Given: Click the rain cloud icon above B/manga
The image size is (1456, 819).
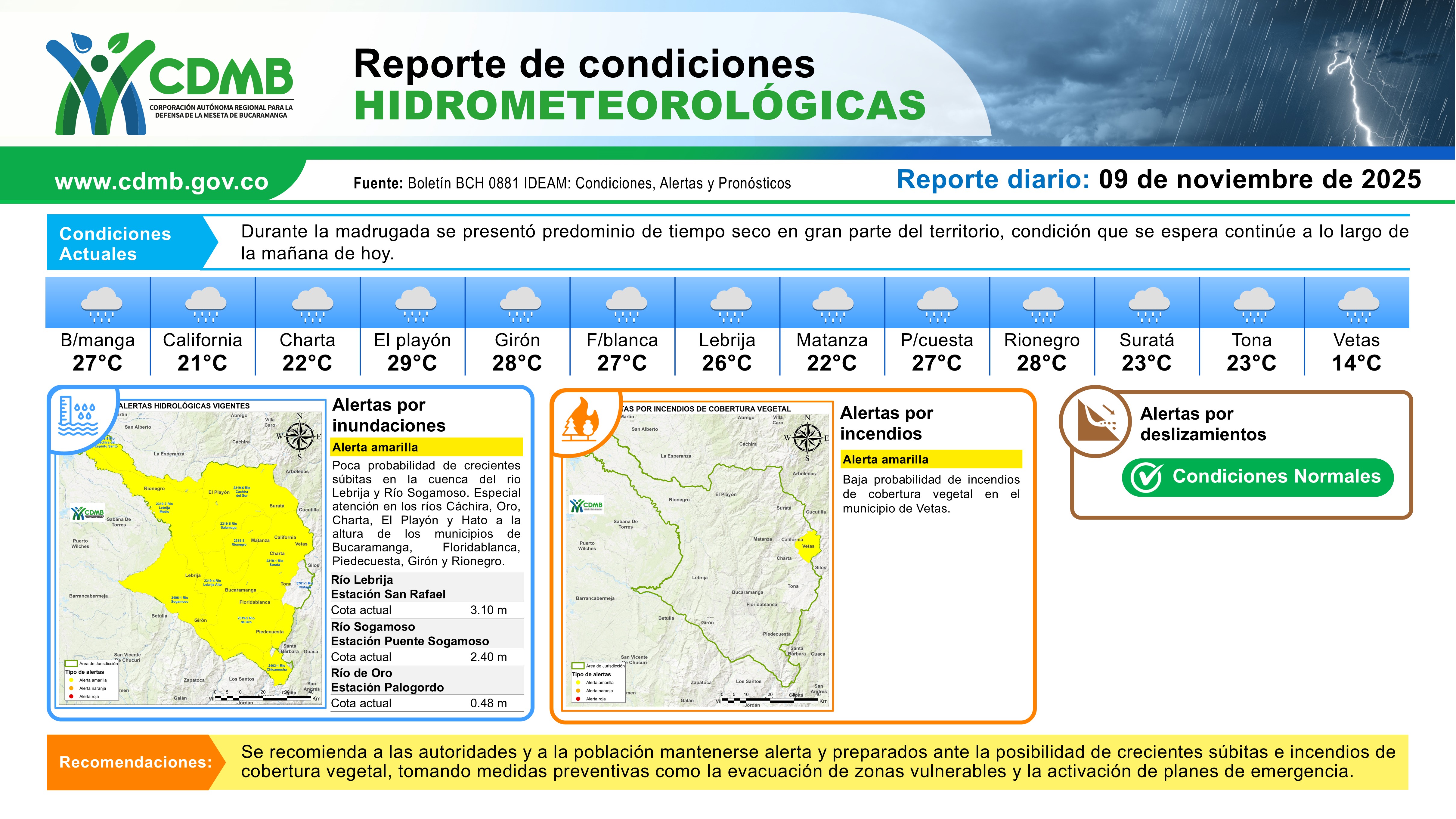Looking at the screenshot, I should click(101, 305).
